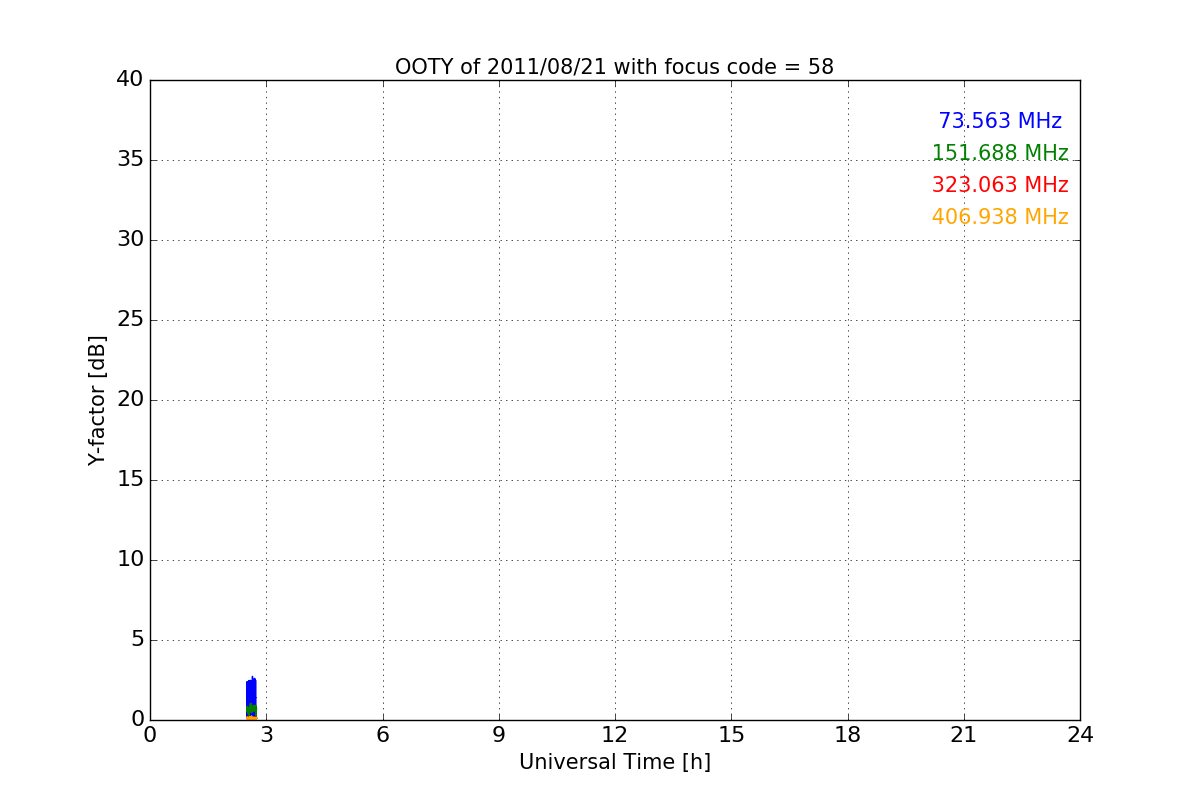The width and height of the screenshot is (1200, 800).
Task: Click the x-axis tick label '12'
Action: [x=615, y=735]
